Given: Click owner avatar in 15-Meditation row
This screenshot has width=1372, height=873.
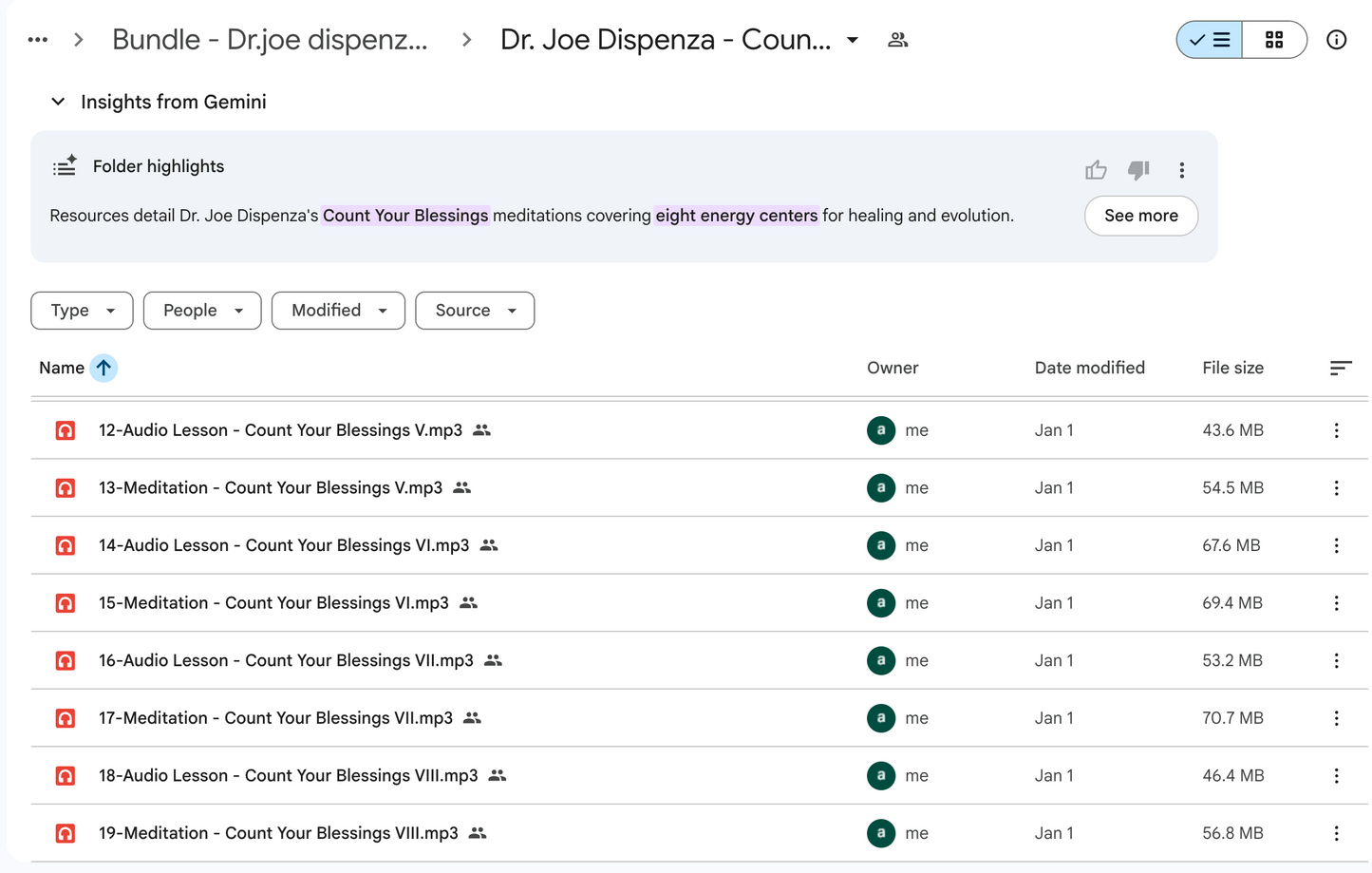Looking at the screenshot, I should coord(881,603).
